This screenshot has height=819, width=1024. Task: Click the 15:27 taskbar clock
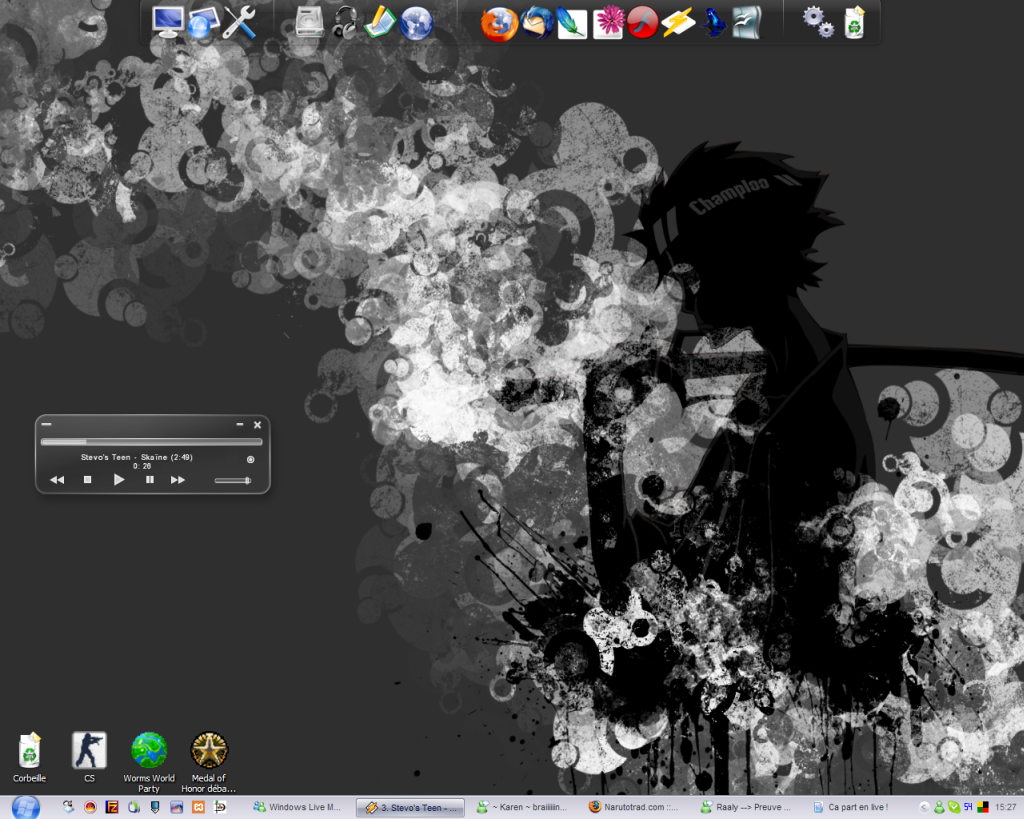click(1005, 808)
